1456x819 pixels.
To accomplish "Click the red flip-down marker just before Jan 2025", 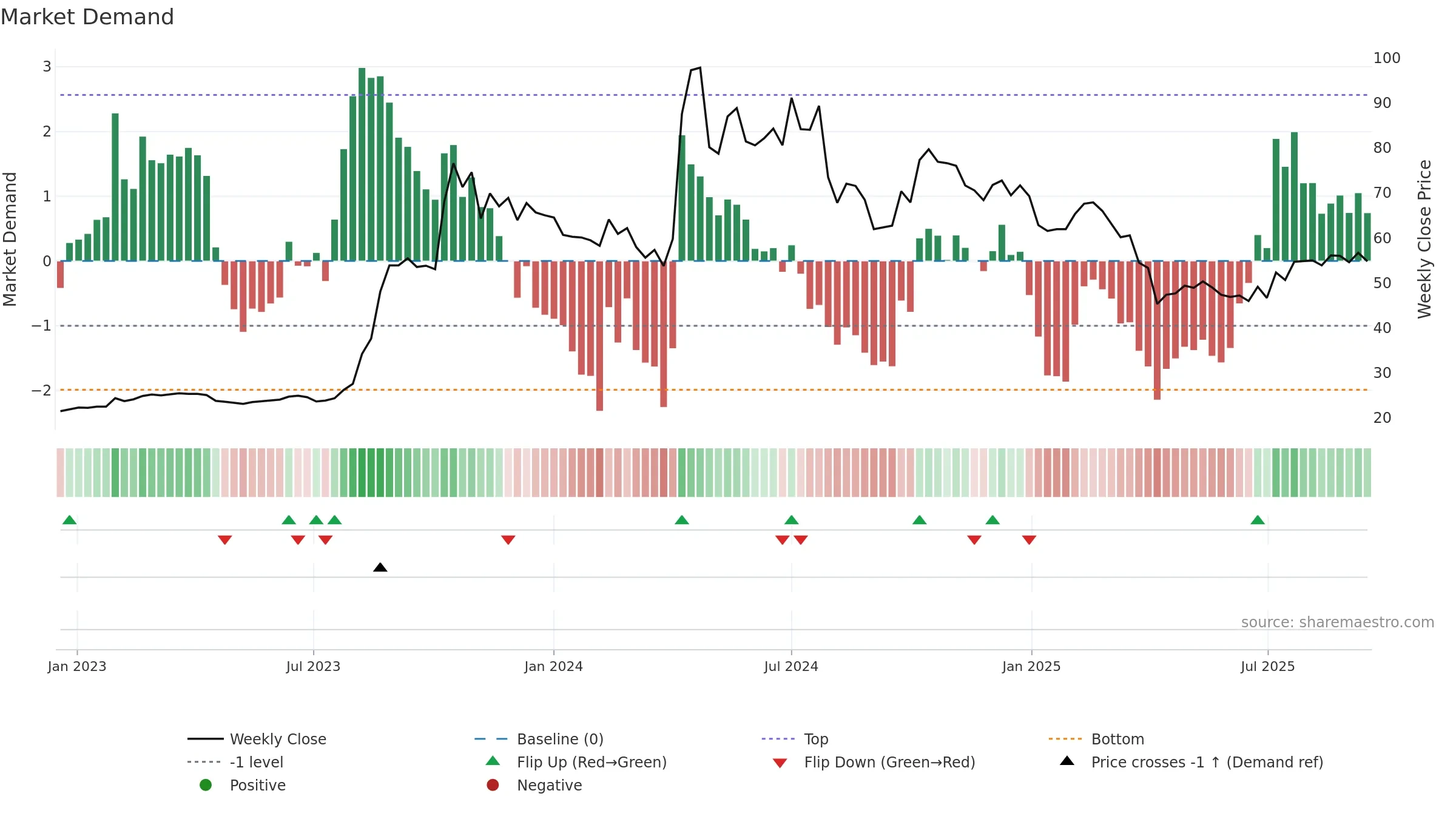I will [x=1029, y=540].
